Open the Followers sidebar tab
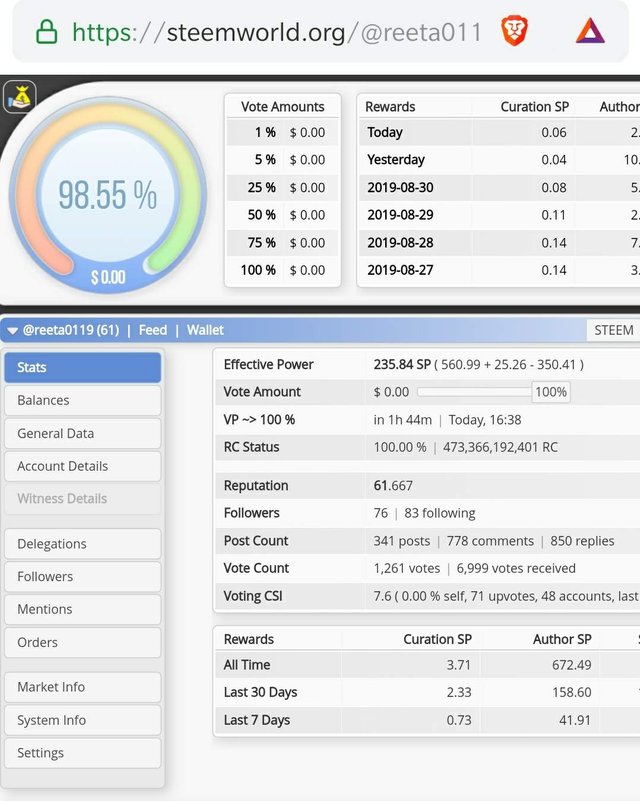 pyautogui.click(x=83, y=576)
